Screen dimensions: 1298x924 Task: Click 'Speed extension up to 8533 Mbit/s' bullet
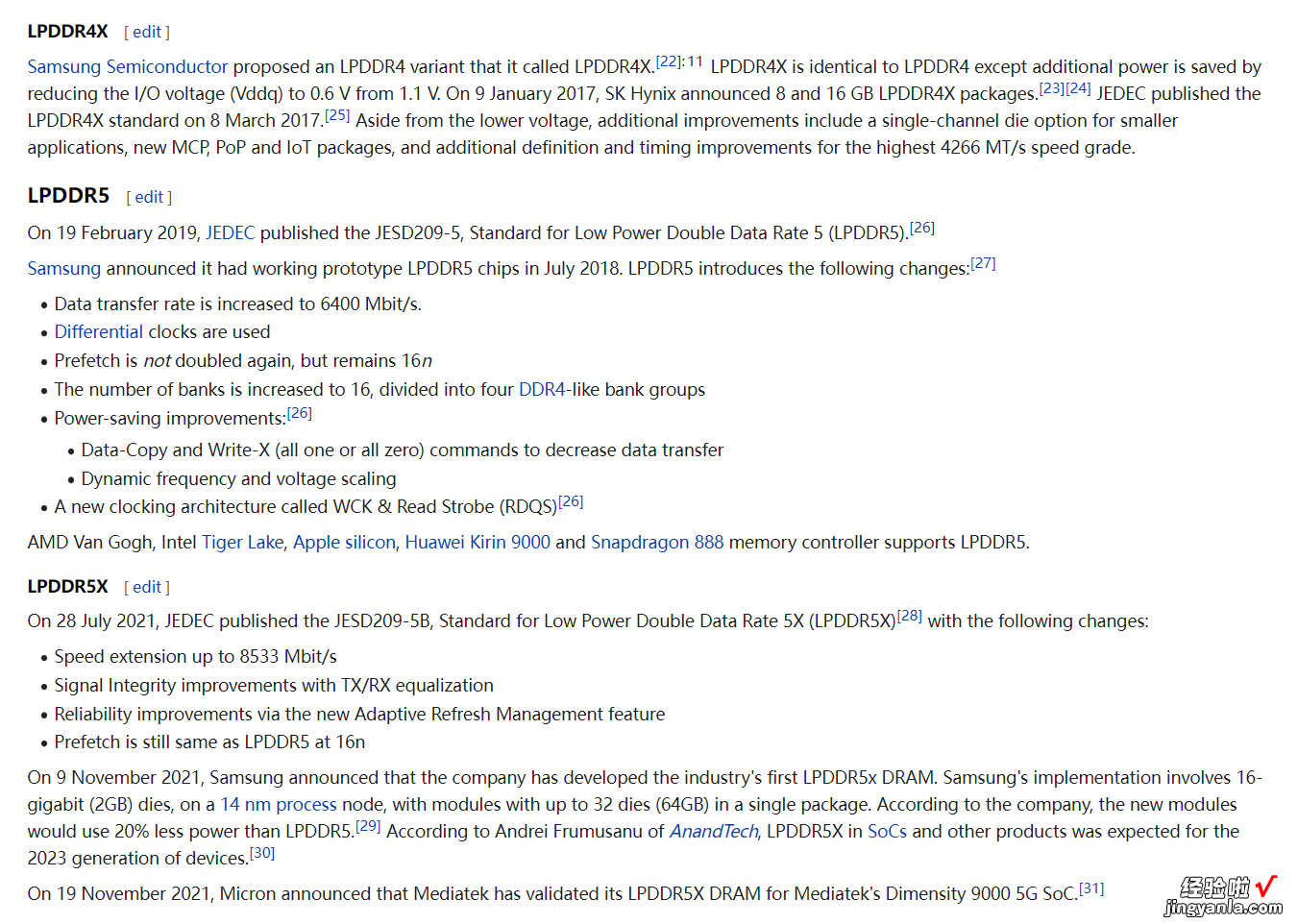point(196,656)
